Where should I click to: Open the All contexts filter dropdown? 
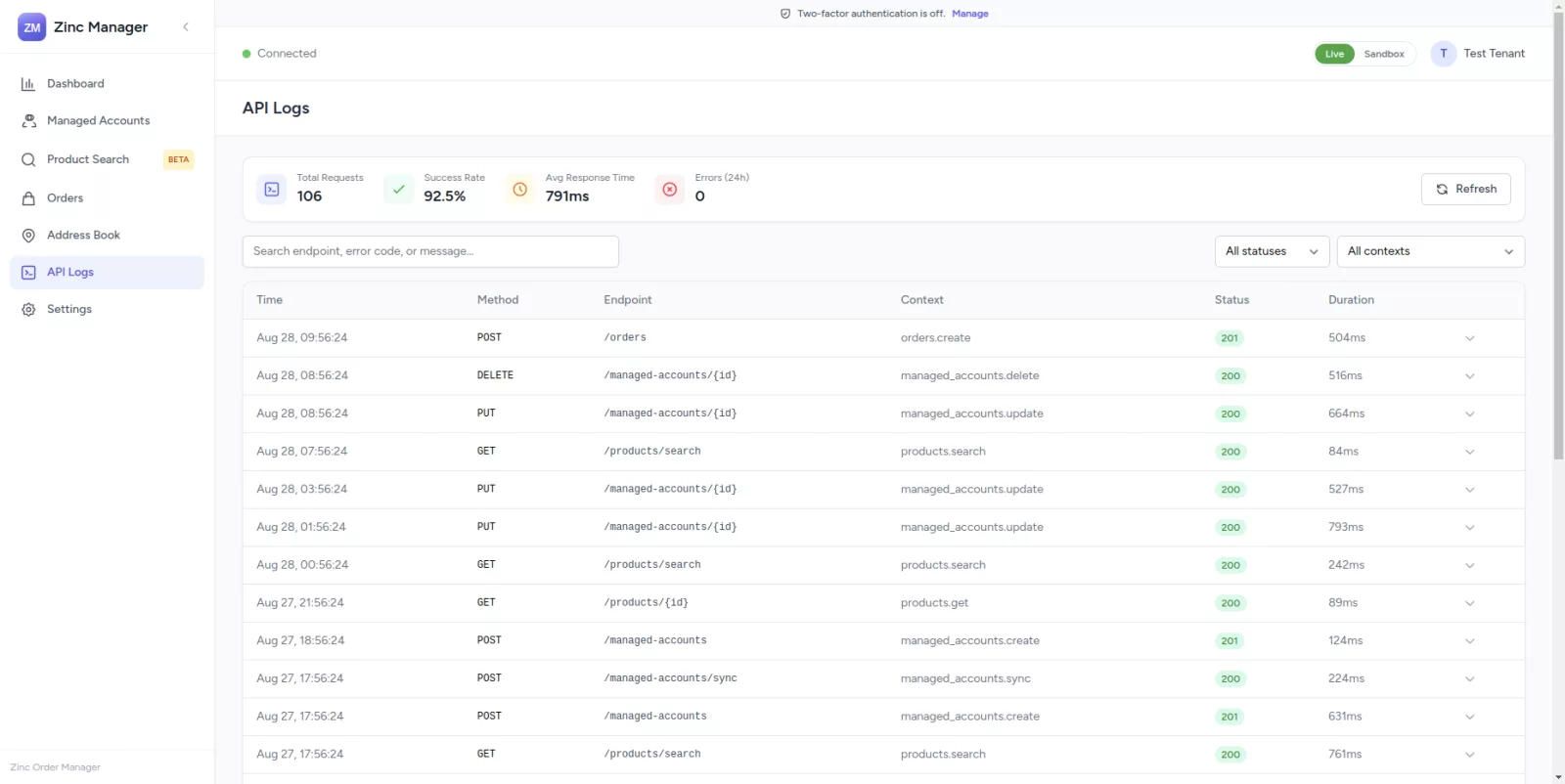(x=1430, y=251)
